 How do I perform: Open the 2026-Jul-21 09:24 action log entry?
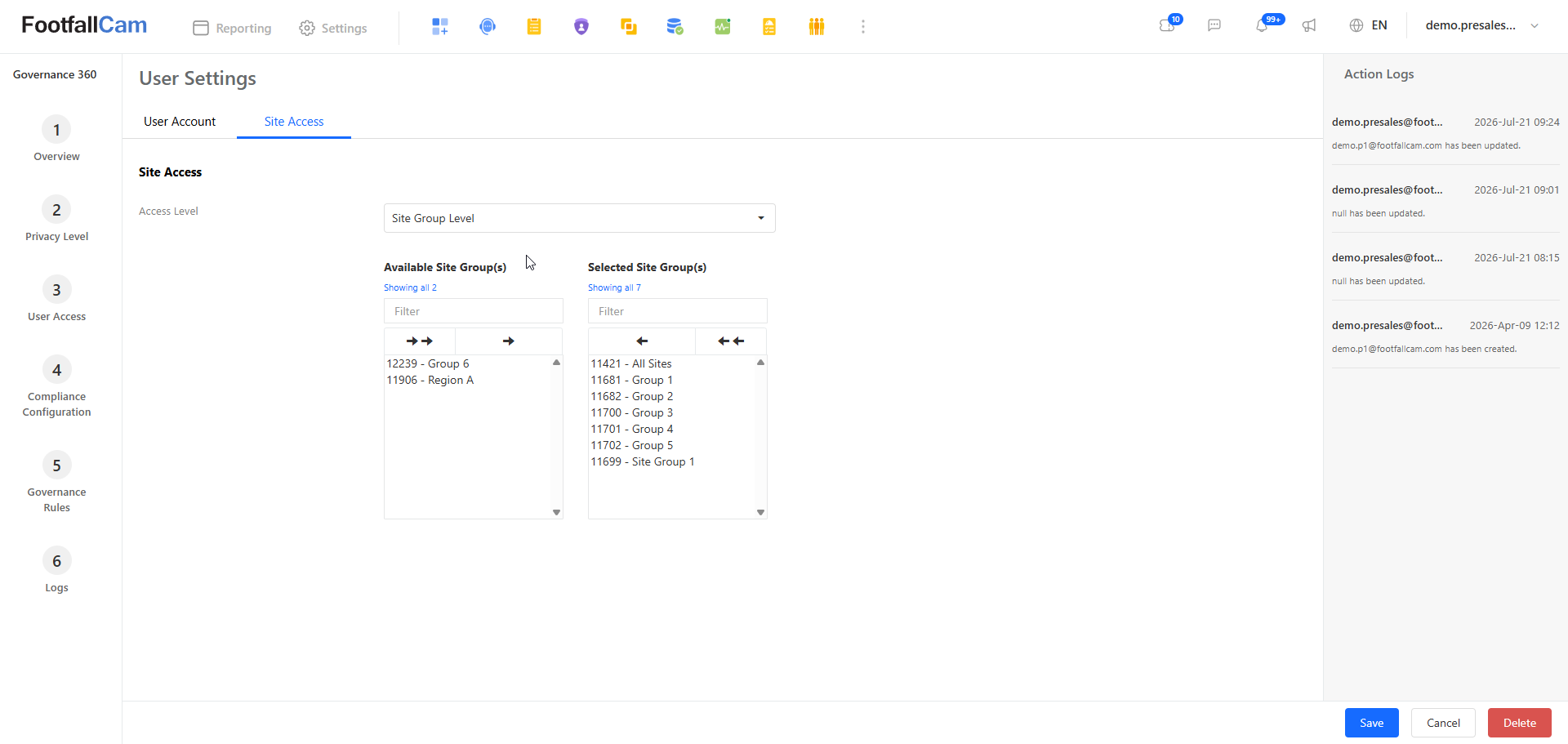point(1445,133)
